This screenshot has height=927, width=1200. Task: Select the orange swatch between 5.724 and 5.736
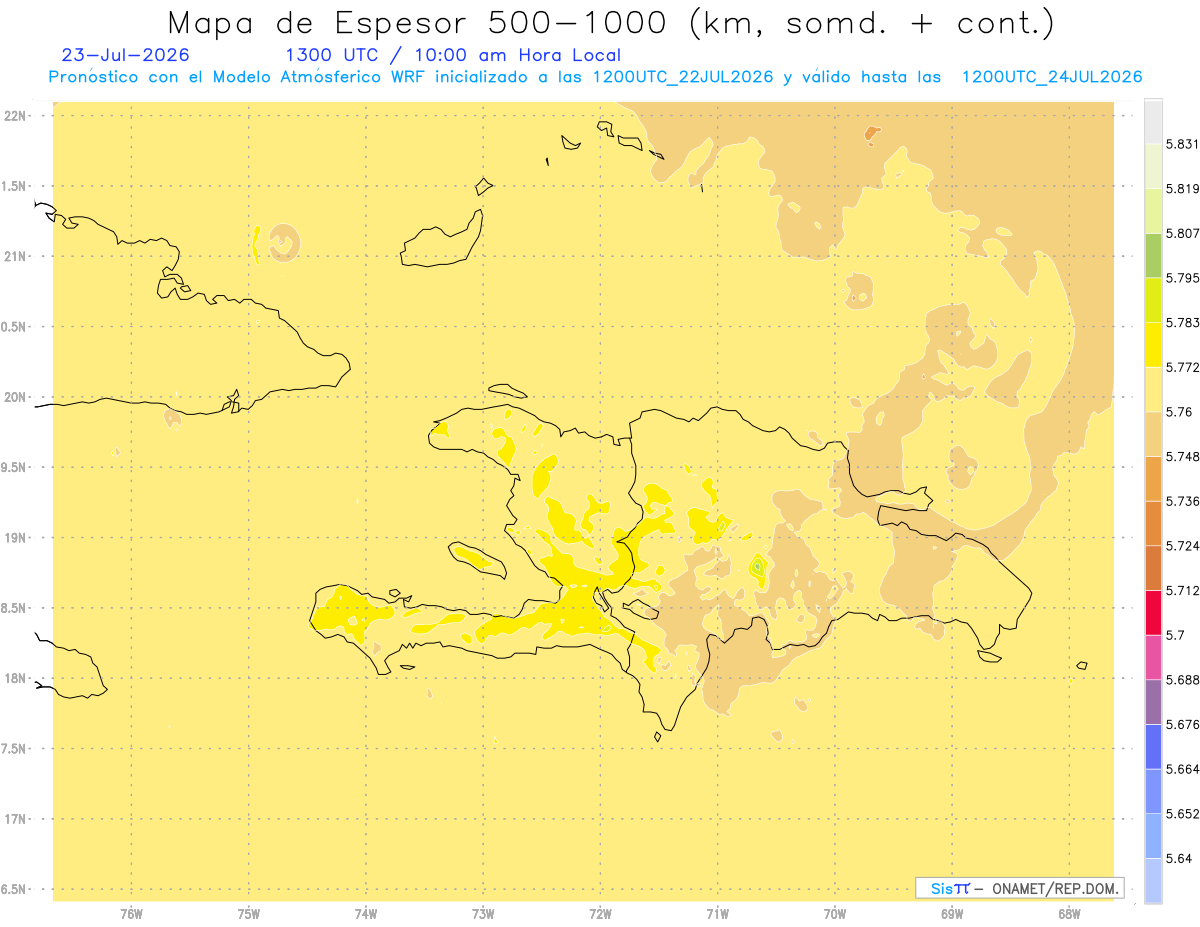coord(1153,523)
